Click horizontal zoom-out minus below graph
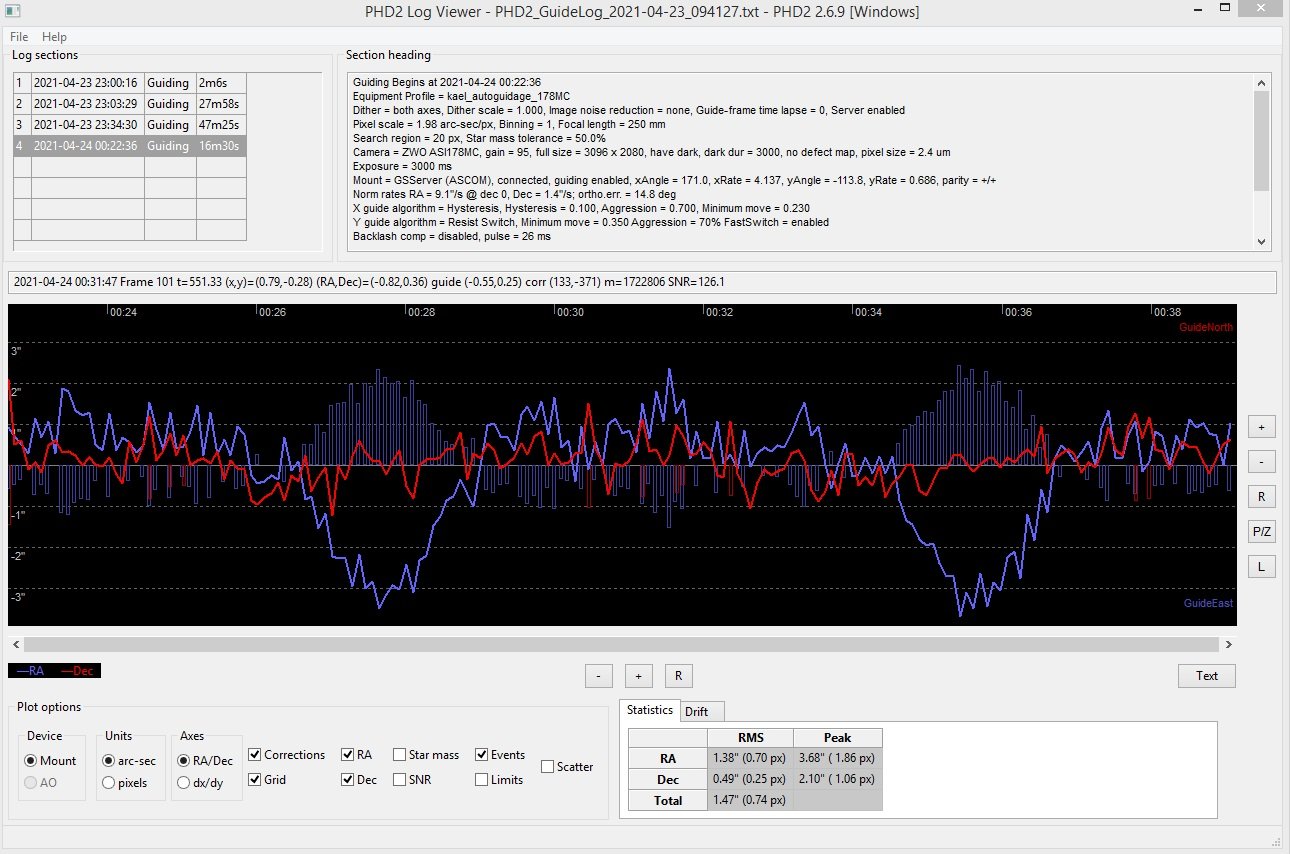 click(x=598, y=675)
